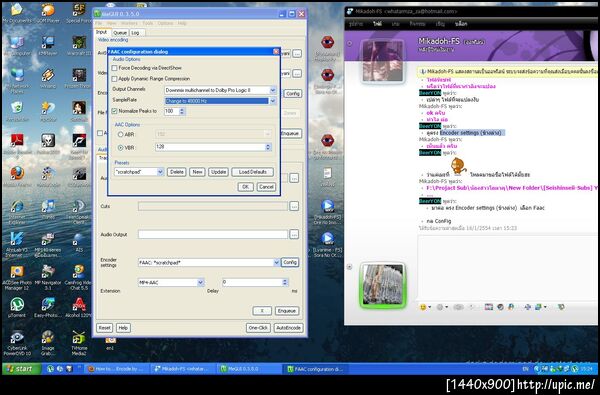The height and width of the screenshot is (395, 600).
Task: Switch to the Queue tab in MeGUI
Action: pos(120,33)
